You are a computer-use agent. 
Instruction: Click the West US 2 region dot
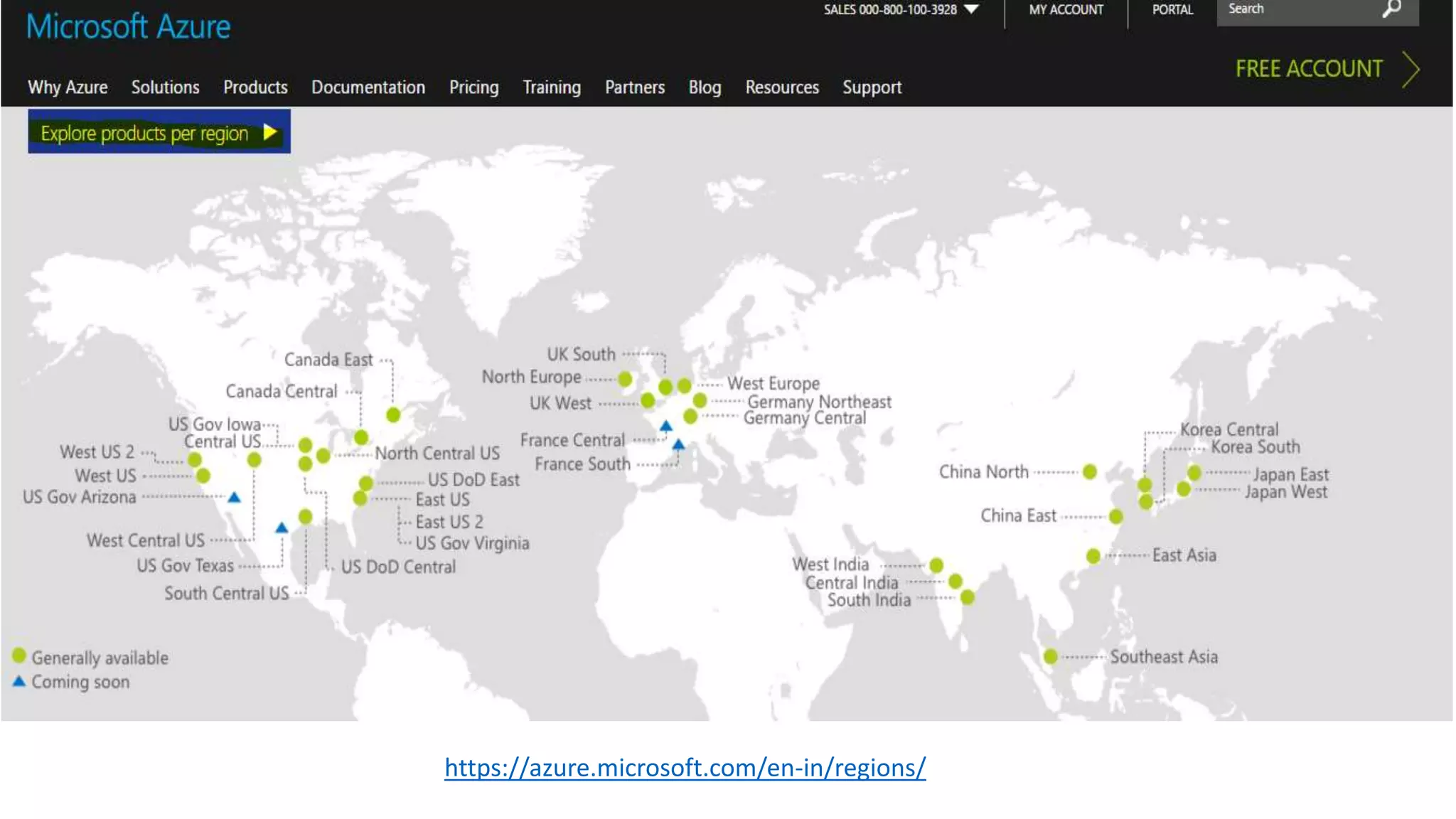pyautogui.click(x=195, y=460)
